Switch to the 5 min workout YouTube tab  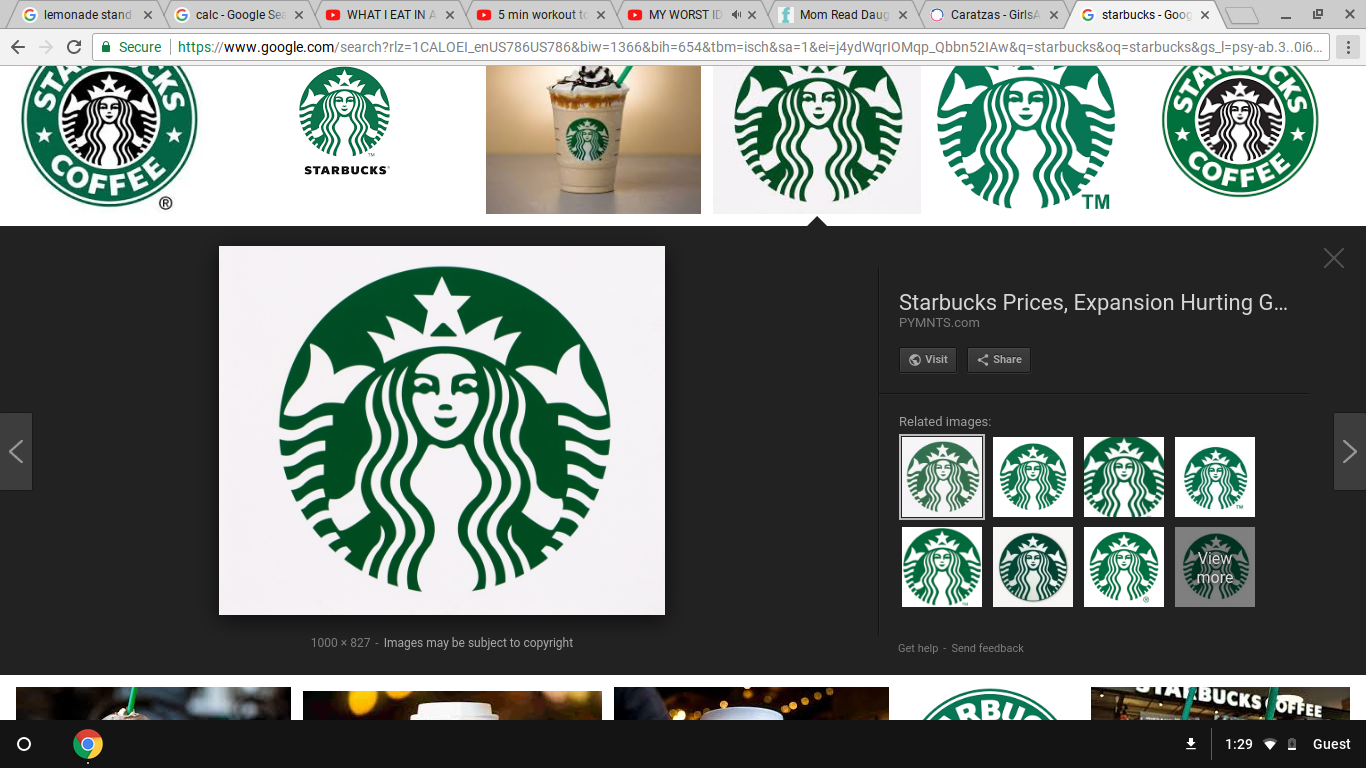pos(542,15)
